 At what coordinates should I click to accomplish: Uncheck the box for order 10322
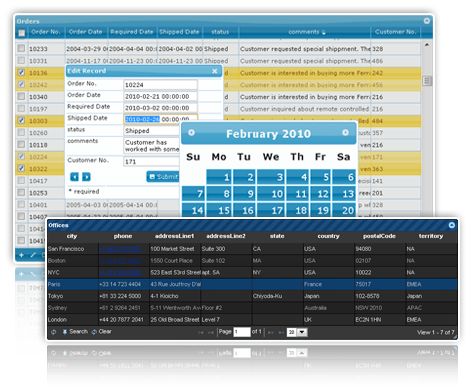click(21, 168)
